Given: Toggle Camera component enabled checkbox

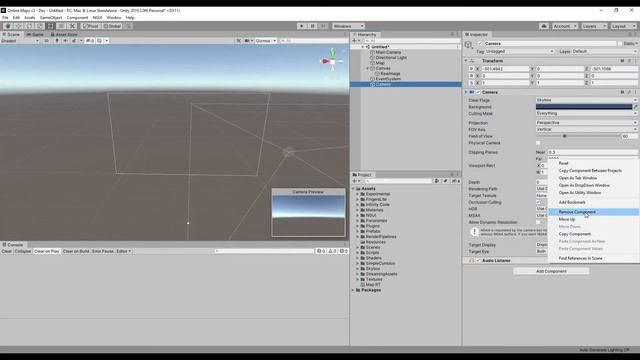Looking at the screenshot, I should [x=478, y=92].
